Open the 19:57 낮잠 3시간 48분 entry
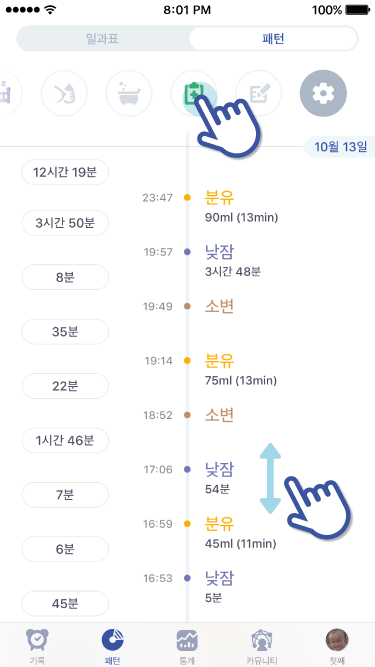The image size is (375, 667). 202,261
